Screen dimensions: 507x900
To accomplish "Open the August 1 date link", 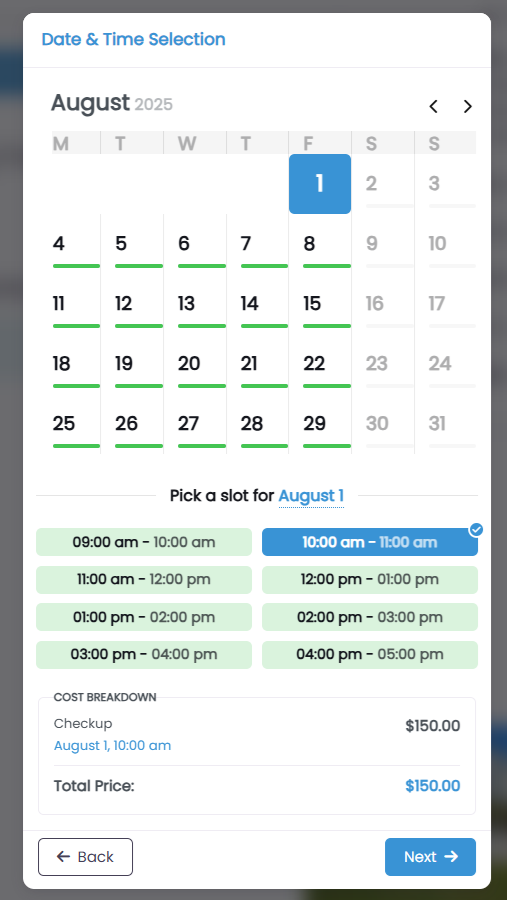I will tap(311, 496).
